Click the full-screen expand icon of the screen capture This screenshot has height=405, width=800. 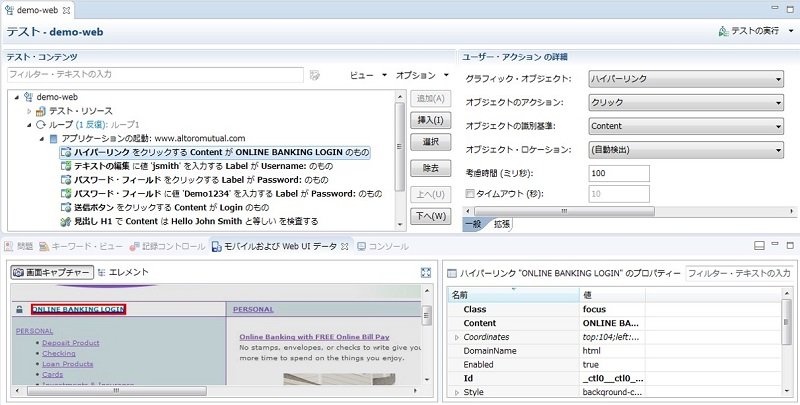coord(427,273)
